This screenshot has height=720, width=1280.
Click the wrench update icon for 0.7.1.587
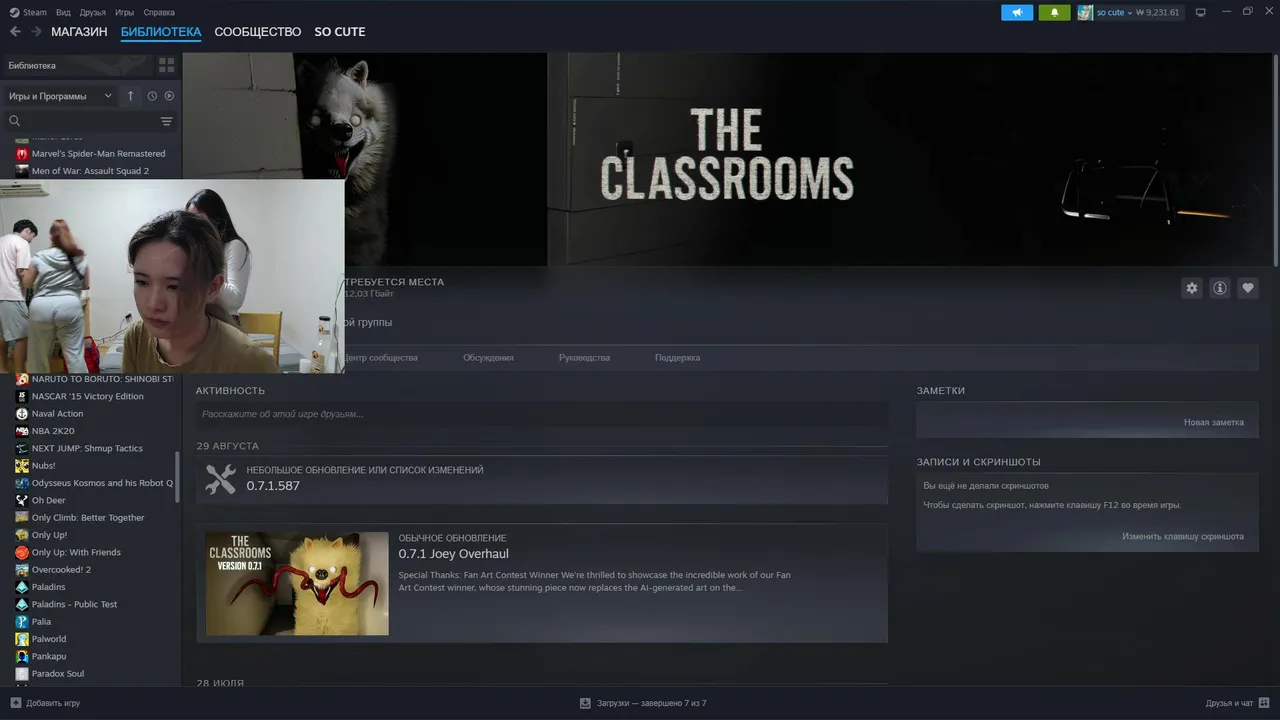[x=220, y=479]
